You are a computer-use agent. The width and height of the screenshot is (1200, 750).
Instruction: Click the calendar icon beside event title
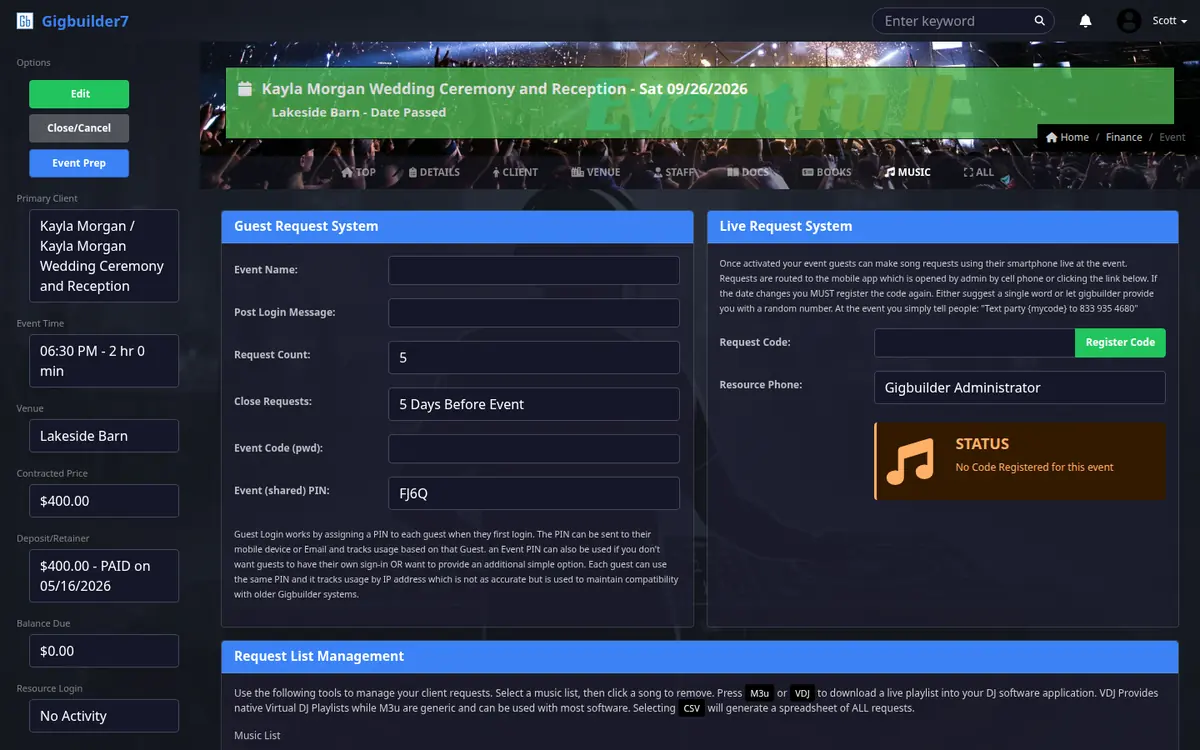coord(244,89)
